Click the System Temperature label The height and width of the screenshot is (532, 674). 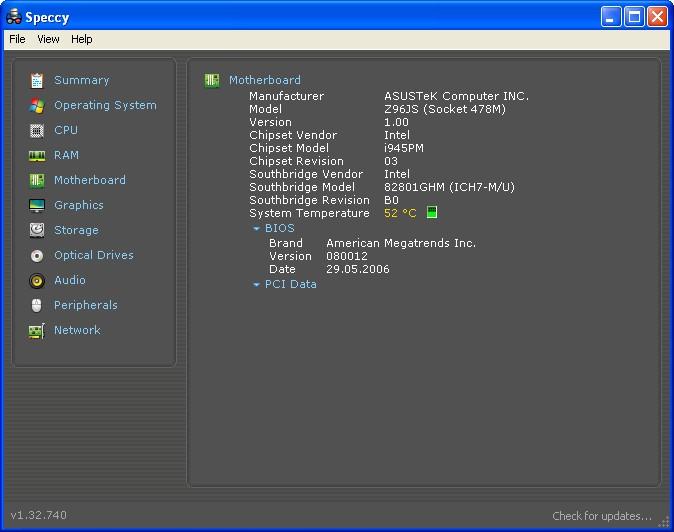309,213
